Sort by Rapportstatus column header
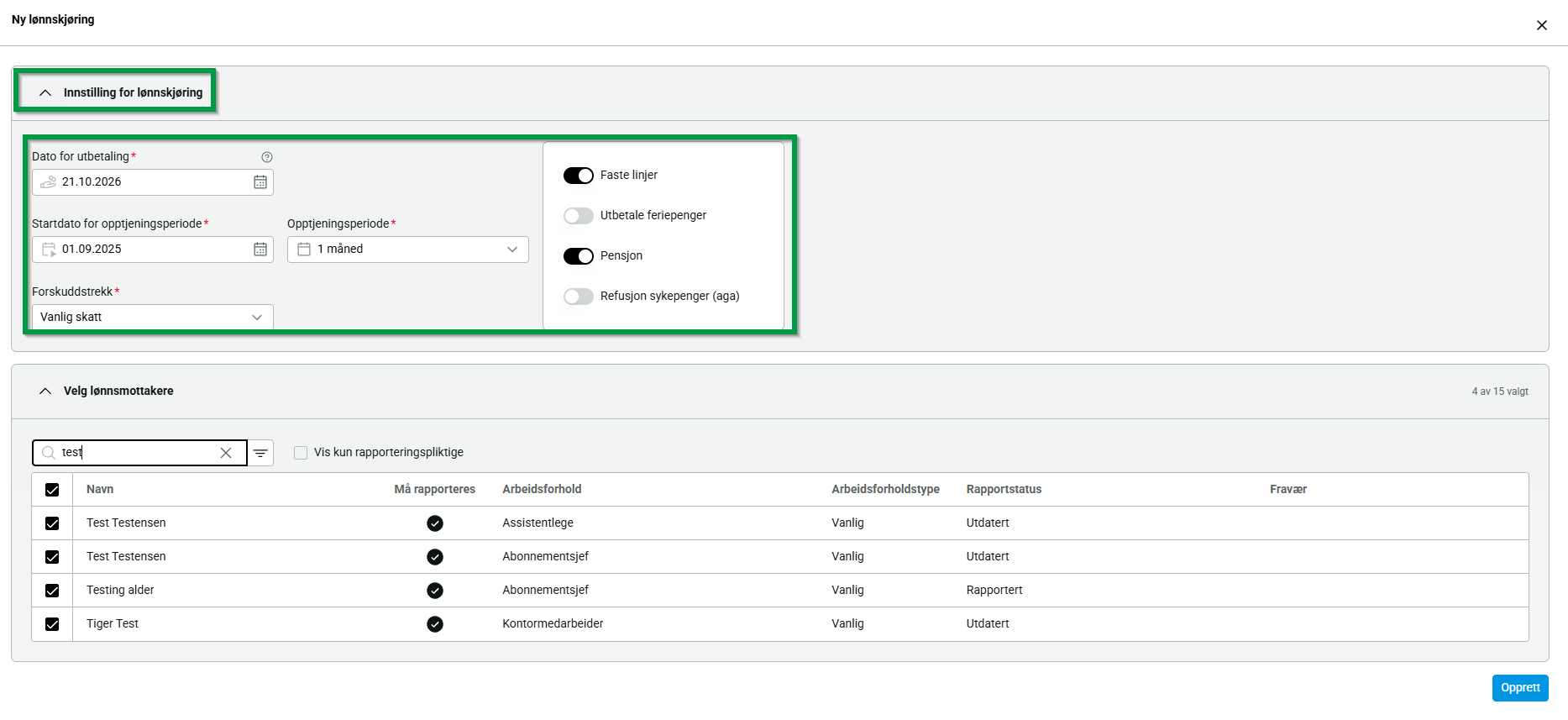Viewport: 1568px width, 720px height. tap(1004, 490)
